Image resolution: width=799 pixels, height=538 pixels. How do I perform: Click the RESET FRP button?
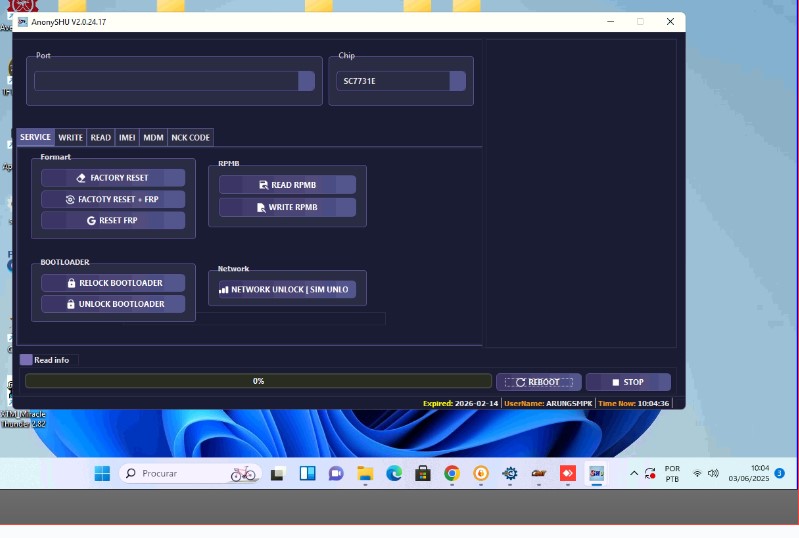pyautogui.click(x=113, y=220)
